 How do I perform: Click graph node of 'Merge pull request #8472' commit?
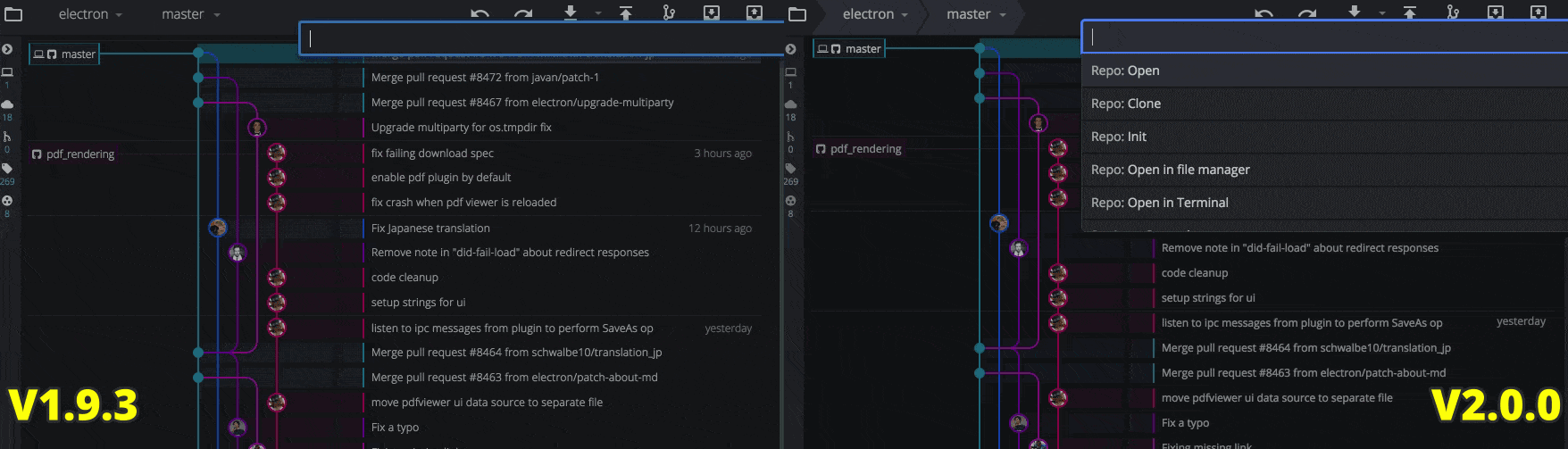pyautogui.click(x=198, y=78)
